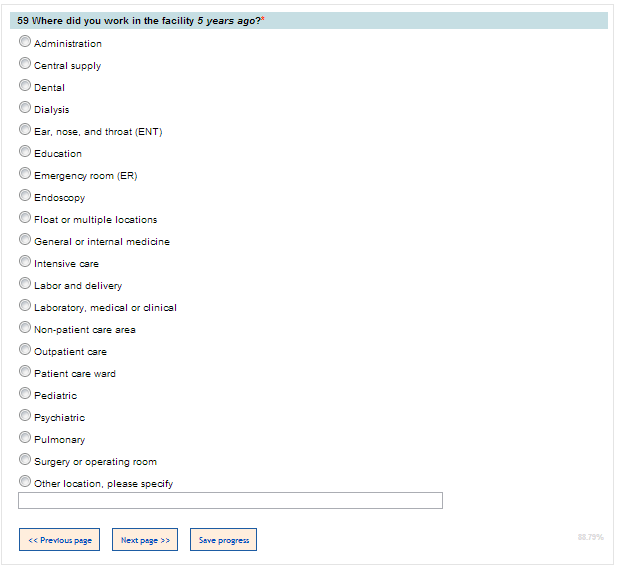The image size is (618, 569).
Task: Pick Labor and delivery radio button
Action: (25, 285)
